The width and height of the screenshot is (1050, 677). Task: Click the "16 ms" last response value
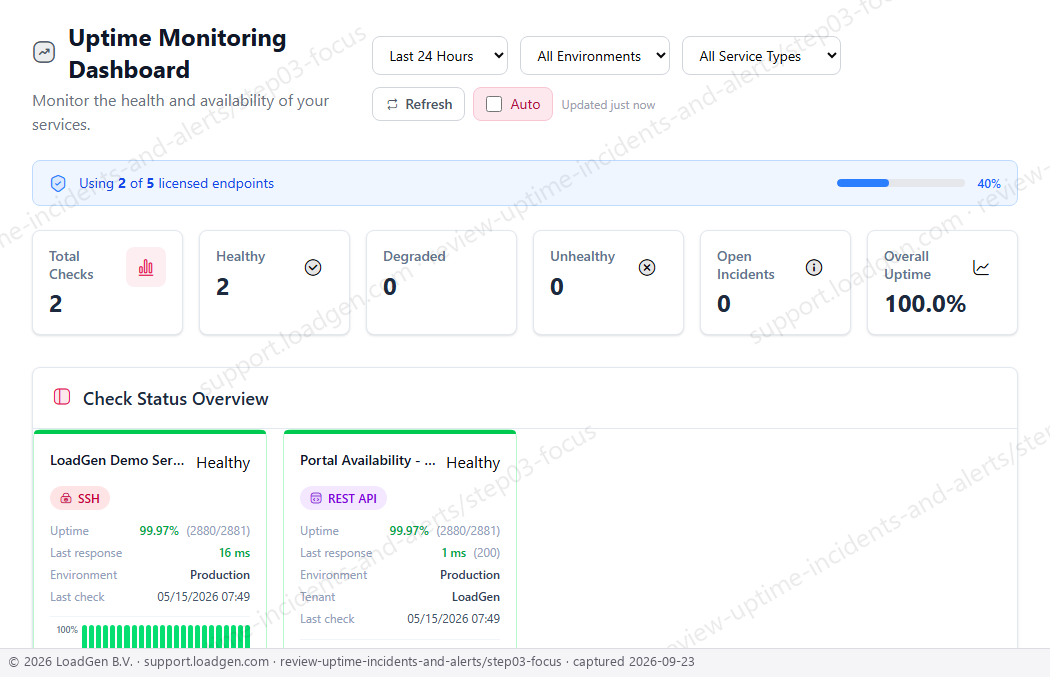click(234, 553)
